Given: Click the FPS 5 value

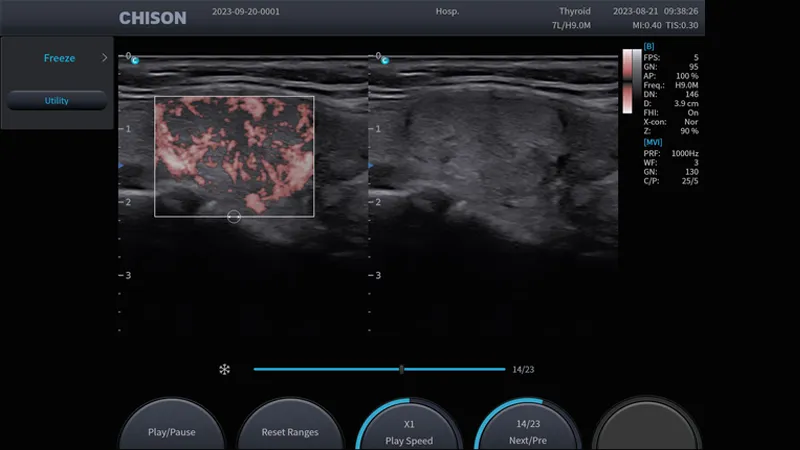Looking at the screenshot, I should [x=695, y=58].
